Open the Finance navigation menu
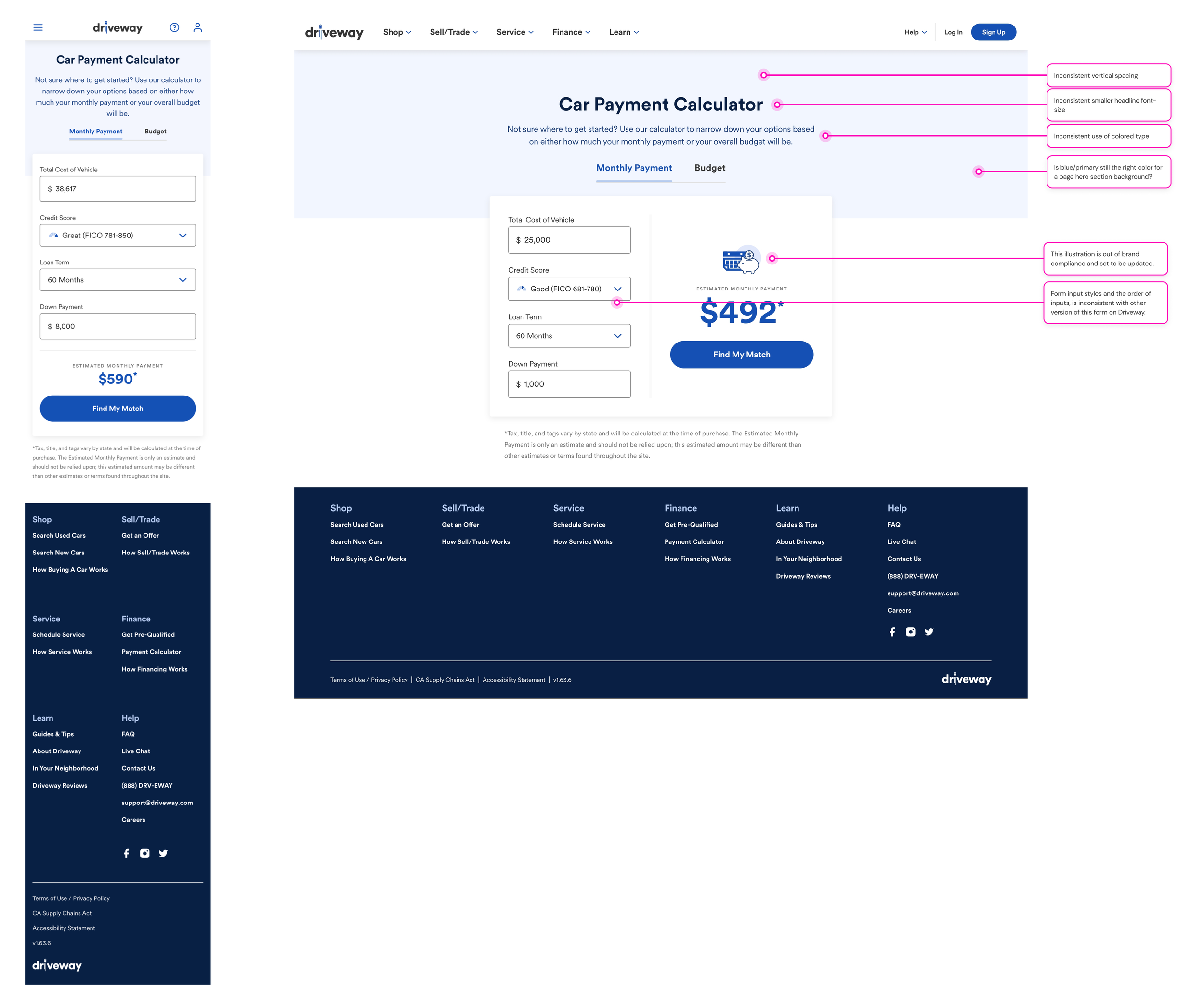The width and height of the screenshot is (1204, 1002). pos(571,32)
